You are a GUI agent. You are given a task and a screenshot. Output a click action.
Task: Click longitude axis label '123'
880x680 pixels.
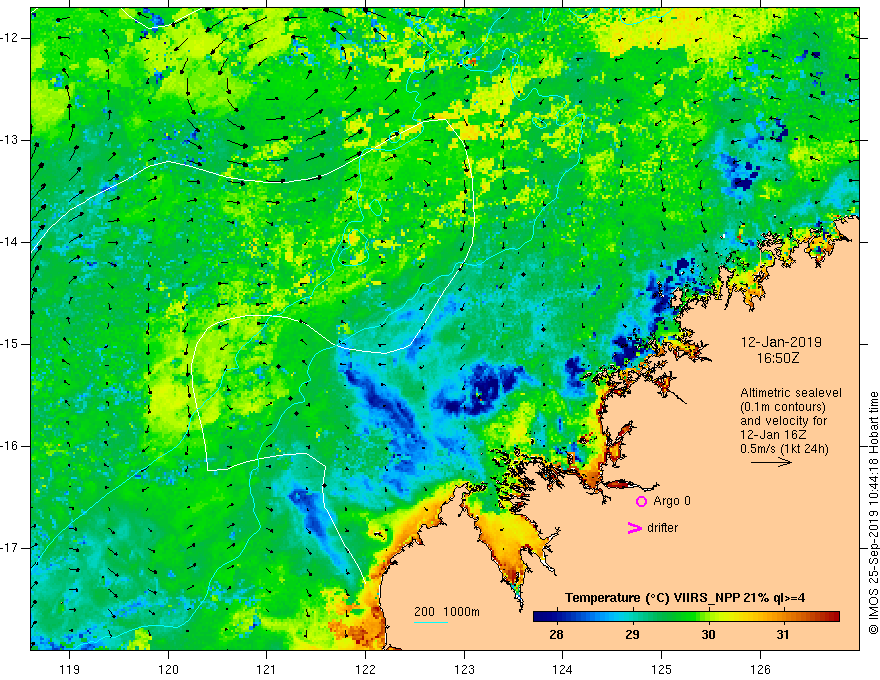[464, 669]
